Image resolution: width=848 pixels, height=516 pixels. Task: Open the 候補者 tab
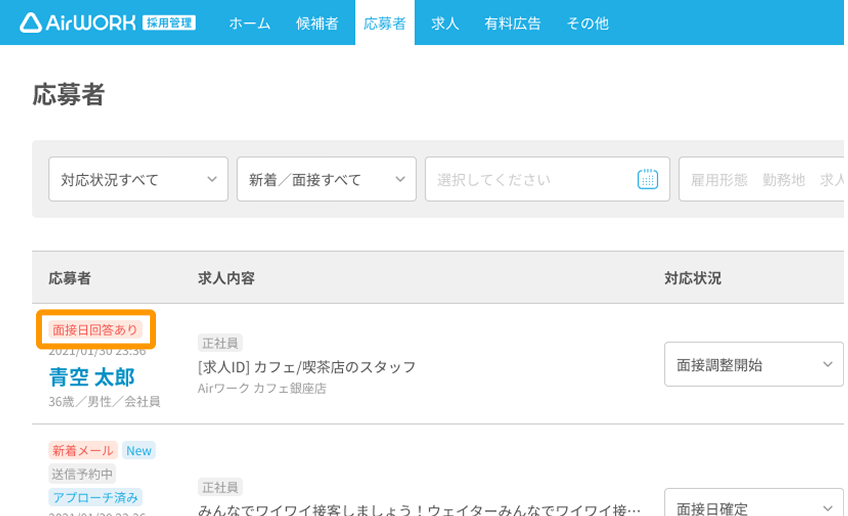pyautogui.click(x=317, y=23)
